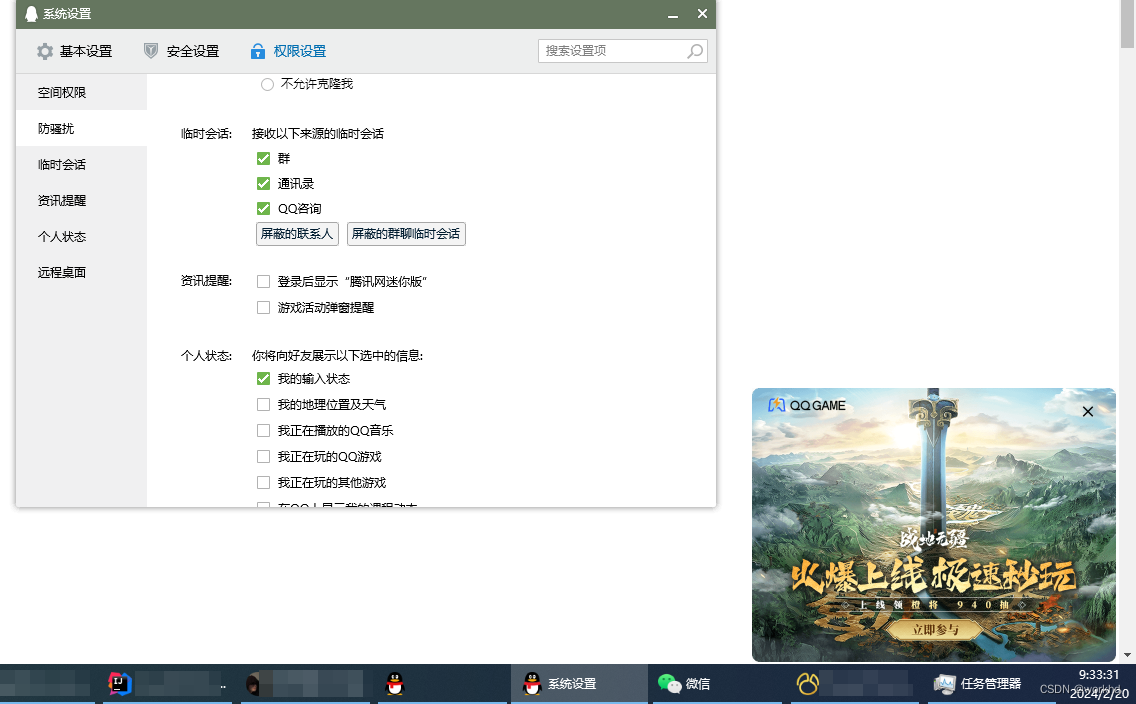This screenshot has height=704, width=1136.
Task: Go to 临时会话 sidebar item
Action: [81, 164]
